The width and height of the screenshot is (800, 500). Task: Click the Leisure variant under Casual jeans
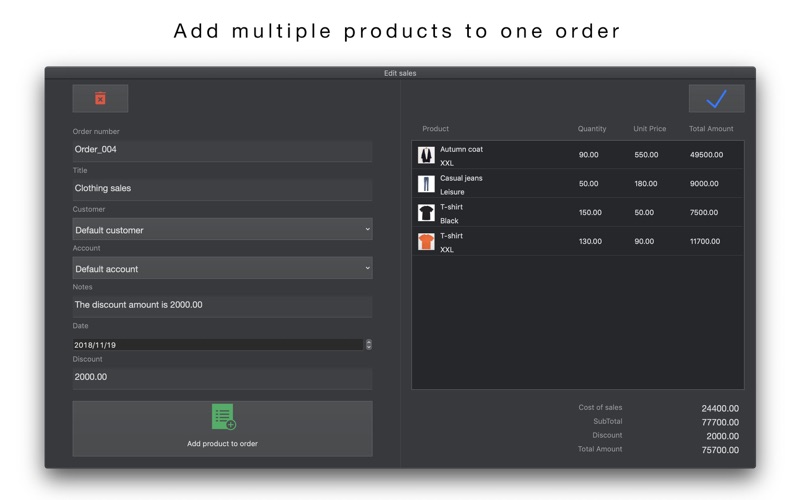pos(452,192)
